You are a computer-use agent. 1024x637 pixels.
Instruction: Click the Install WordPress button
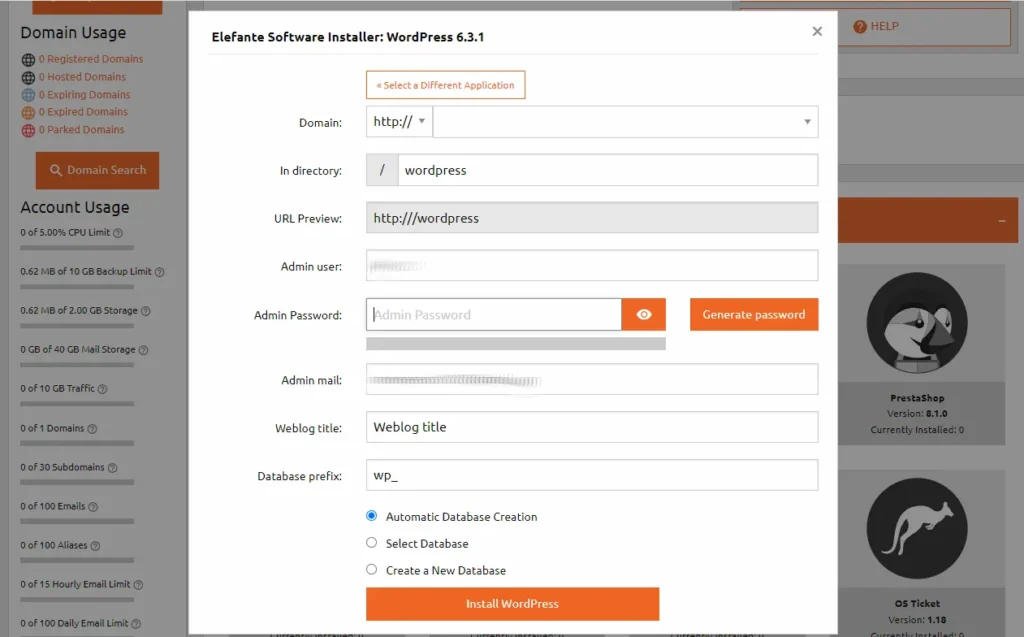tap(513, 604)
